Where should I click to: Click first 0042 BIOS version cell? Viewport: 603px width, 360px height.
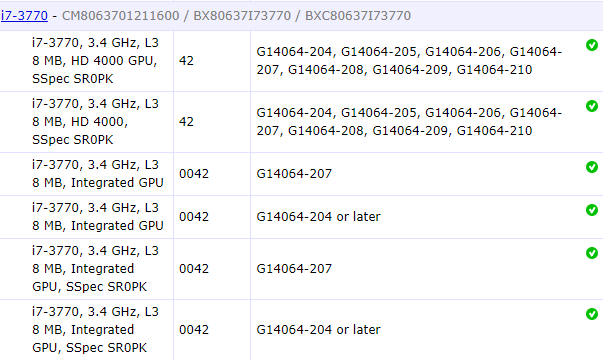click(212, 174)
